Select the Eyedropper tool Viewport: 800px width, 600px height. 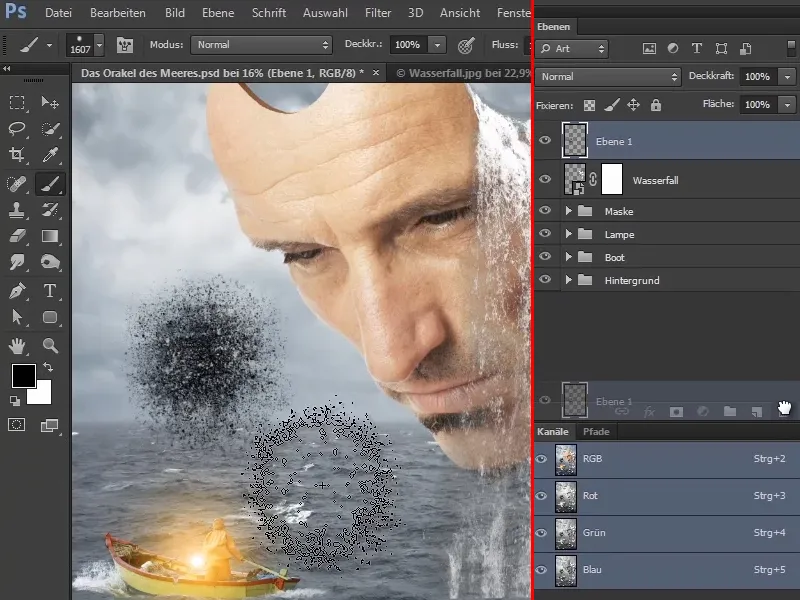(49, 155)
